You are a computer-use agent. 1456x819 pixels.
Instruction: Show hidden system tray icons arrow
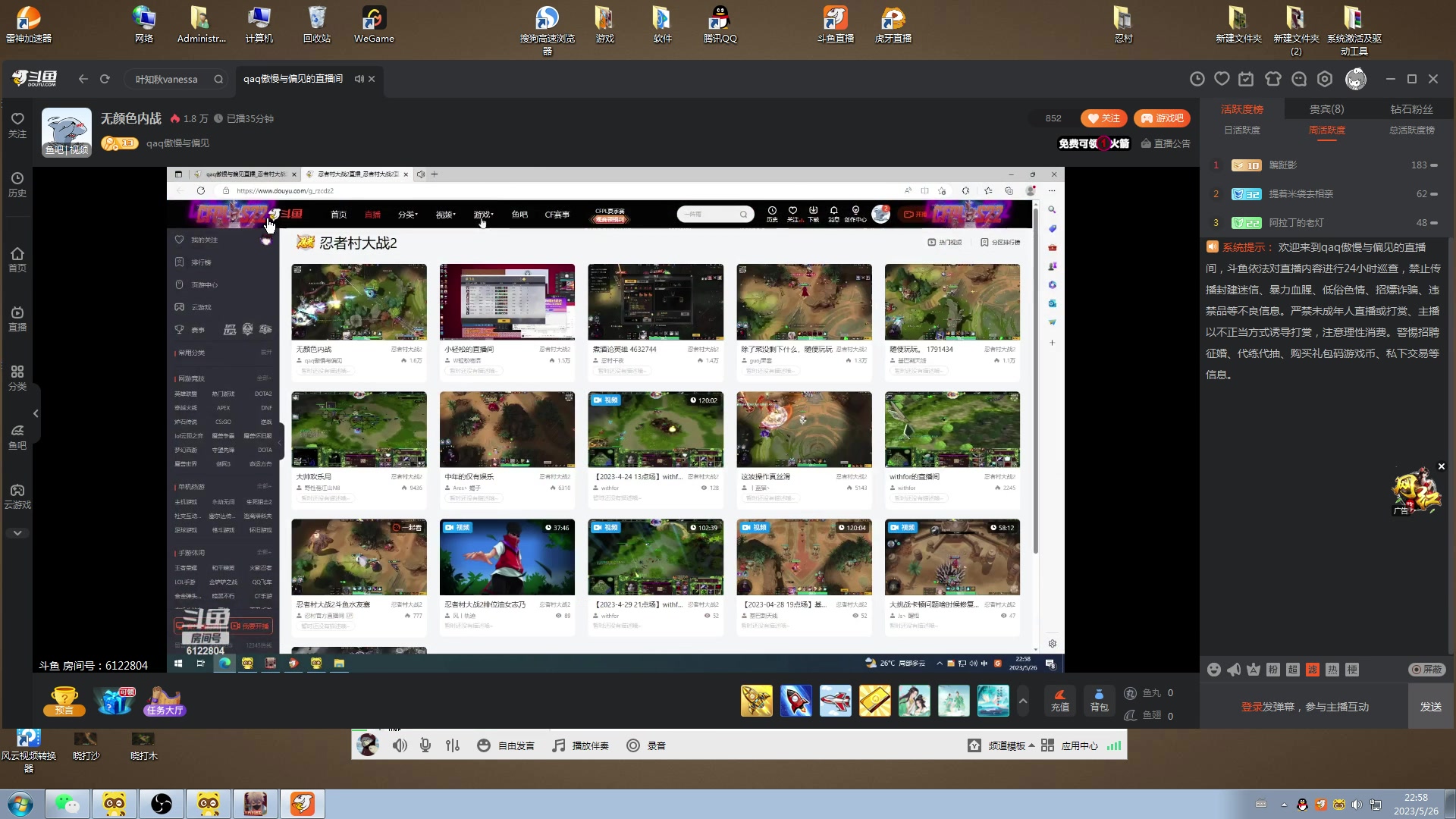1284,805
